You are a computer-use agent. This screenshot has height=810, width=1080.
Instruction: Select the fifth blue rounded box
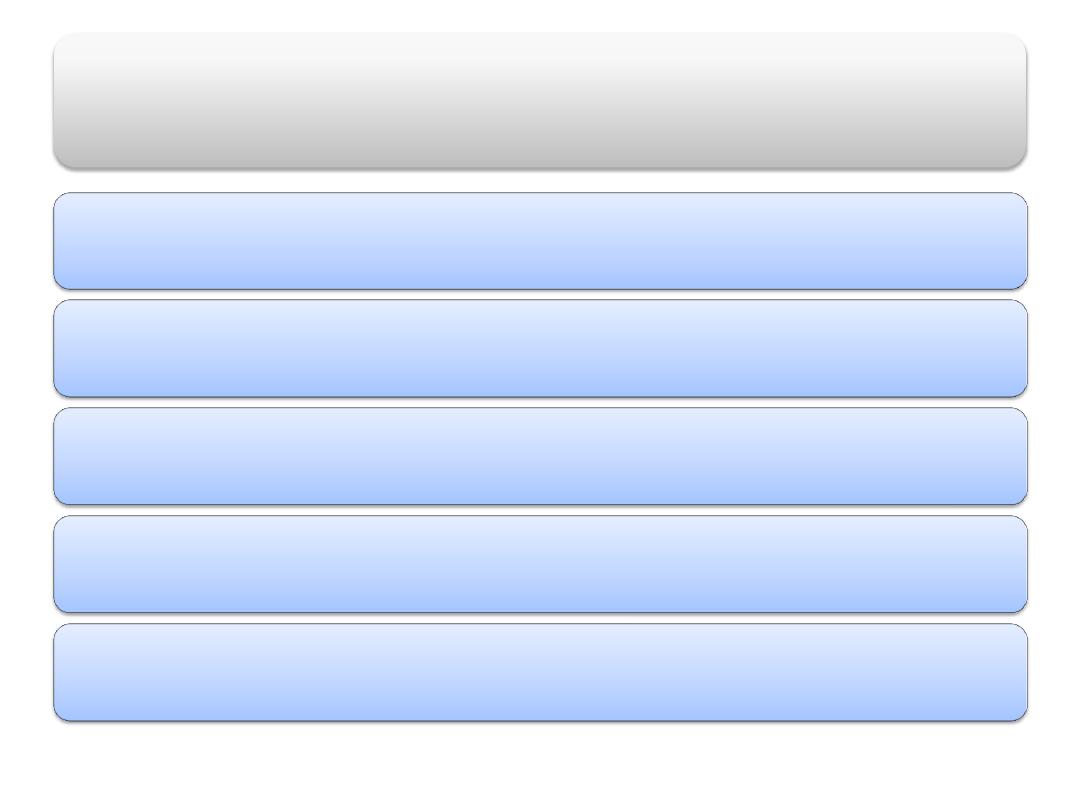pyautogui.click(x=540, y=672)
